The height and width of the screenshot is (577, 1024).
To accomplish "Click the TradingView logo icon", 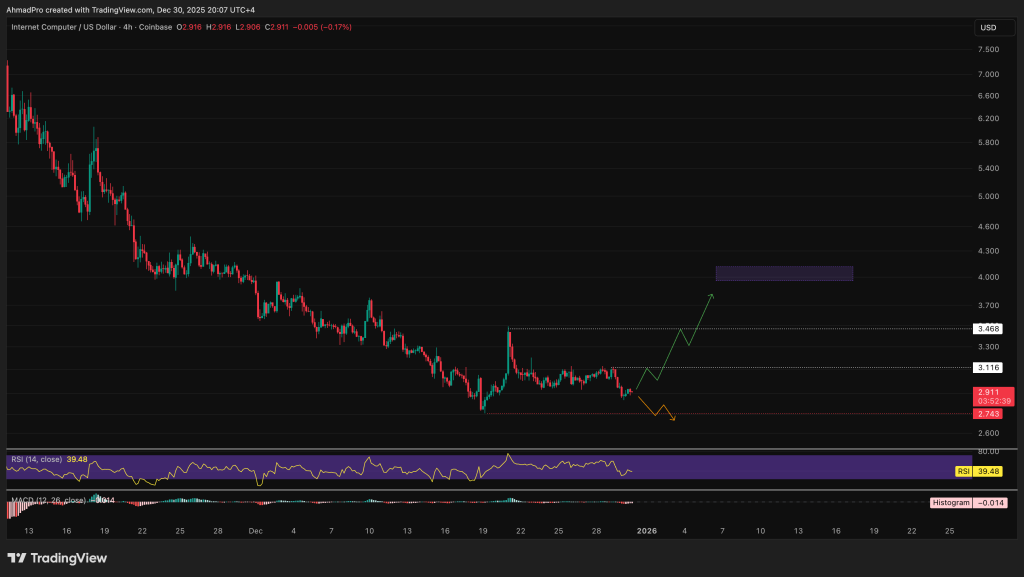I will (16, 558).
